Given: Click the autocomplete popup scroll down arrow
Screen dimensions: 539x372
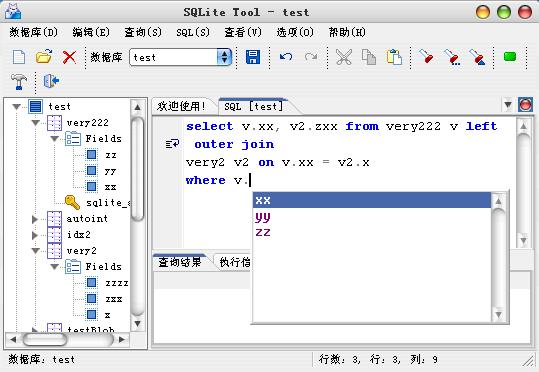Looking at the screenshot, I should [x=498, y=314].
